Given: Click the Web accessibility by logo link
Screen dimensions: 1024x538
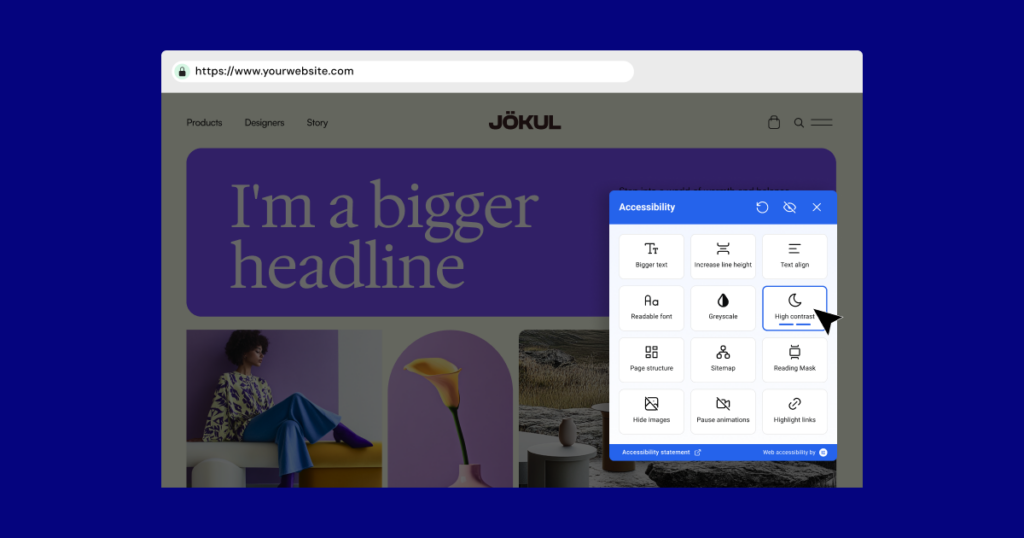Looking at the screenshot, I should pyautogui.click(x=795, y=452).
